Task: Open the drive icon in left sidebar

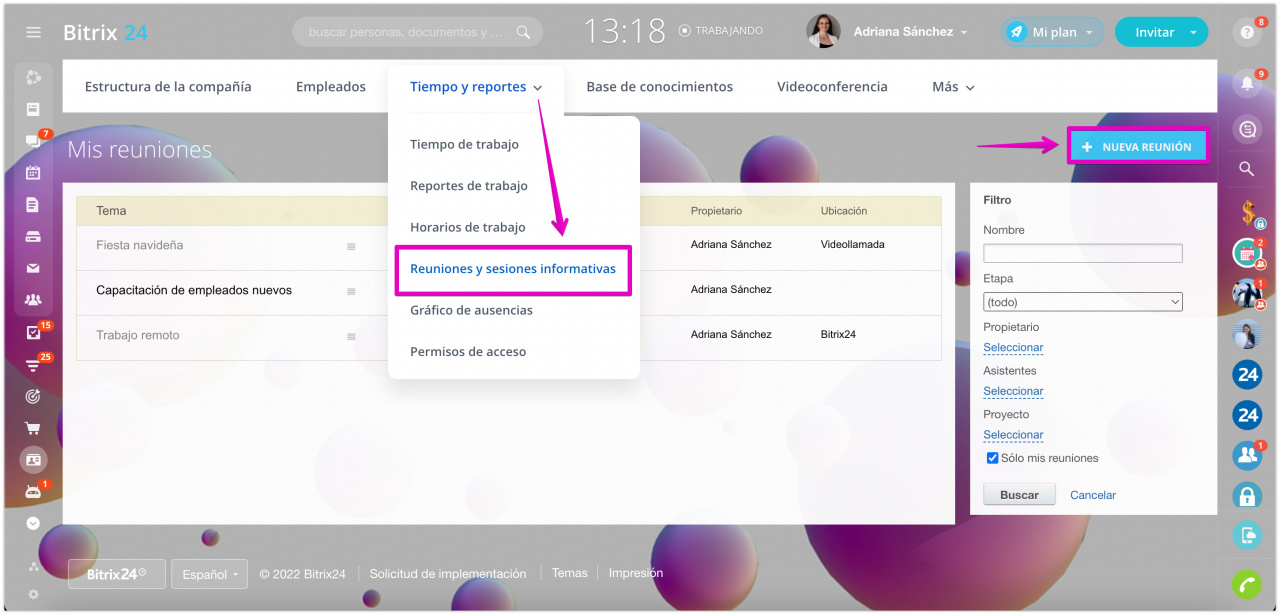Action: click(x=33, y=237)
